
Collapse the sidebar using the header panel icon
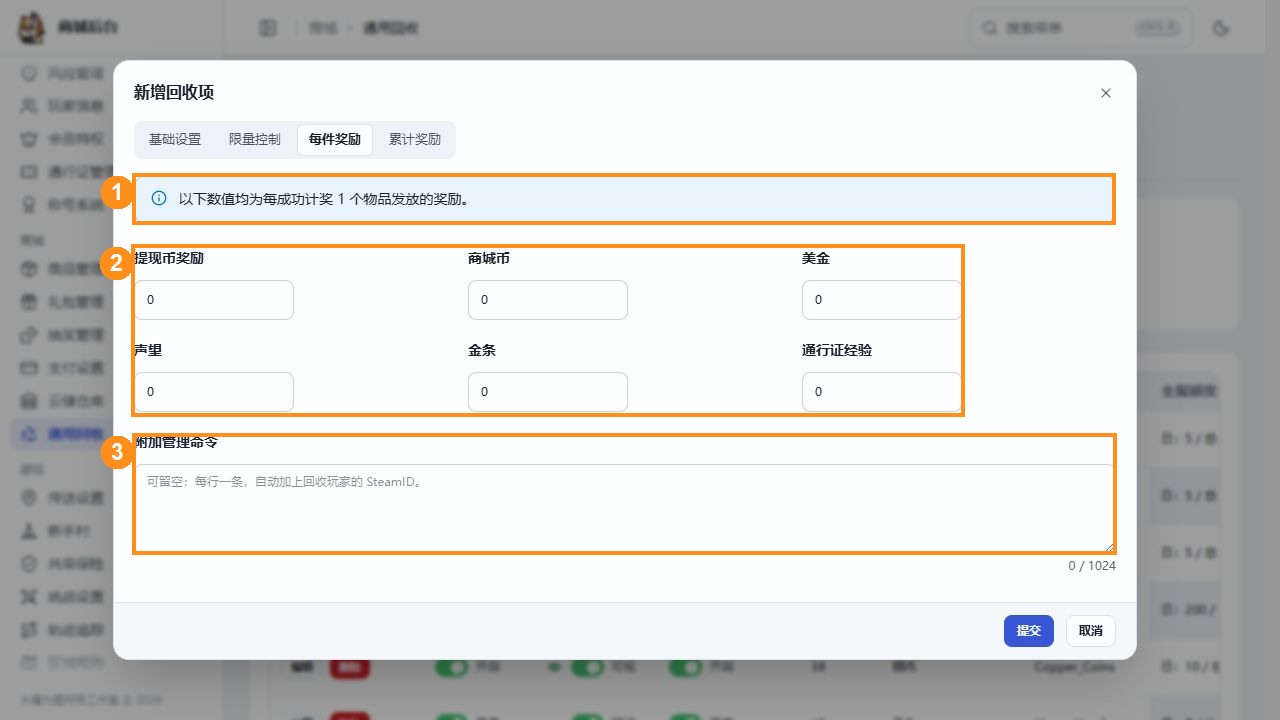(267, 28)
